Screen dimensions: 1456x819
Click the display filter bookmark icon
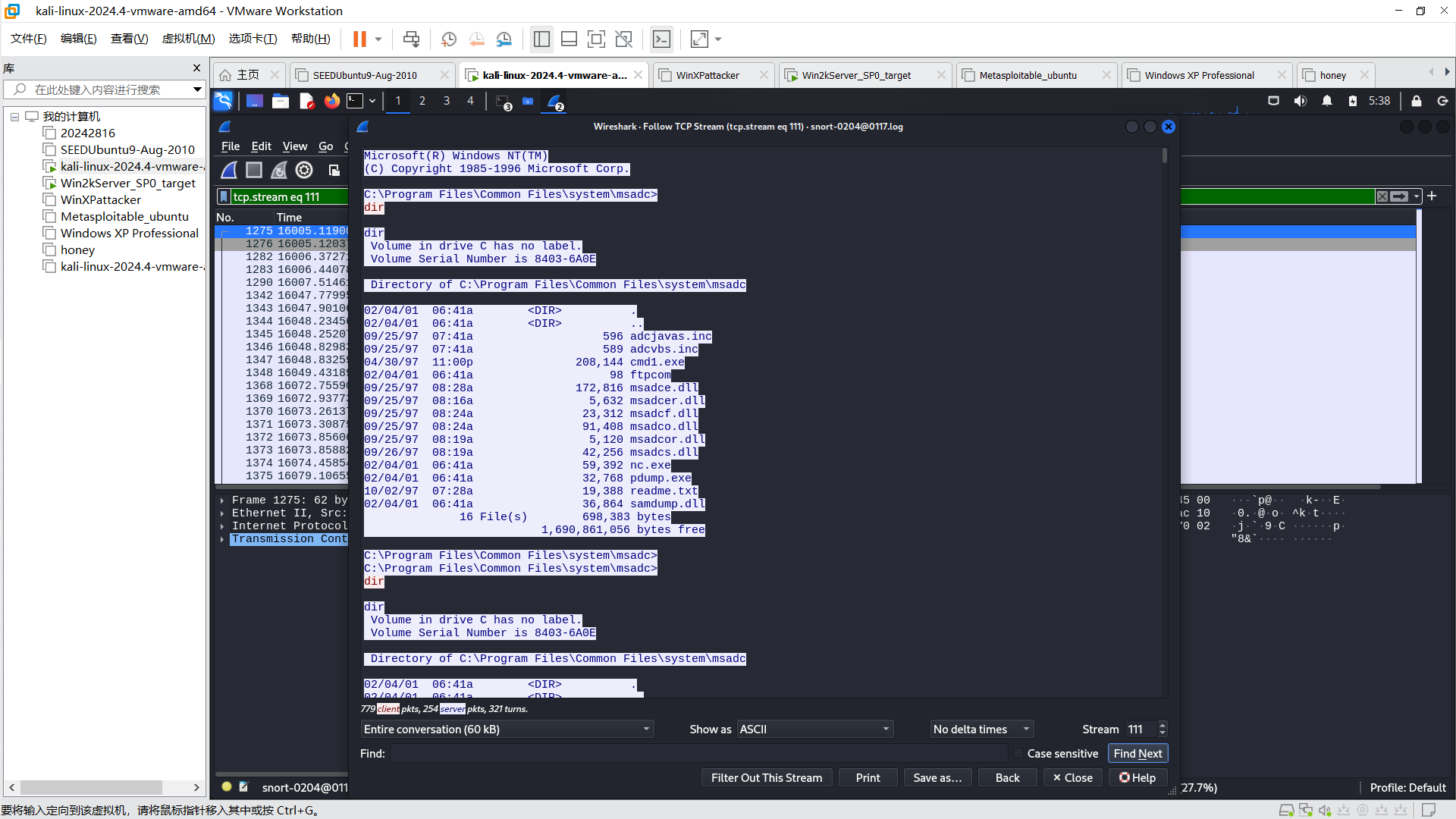click(224, 196)
